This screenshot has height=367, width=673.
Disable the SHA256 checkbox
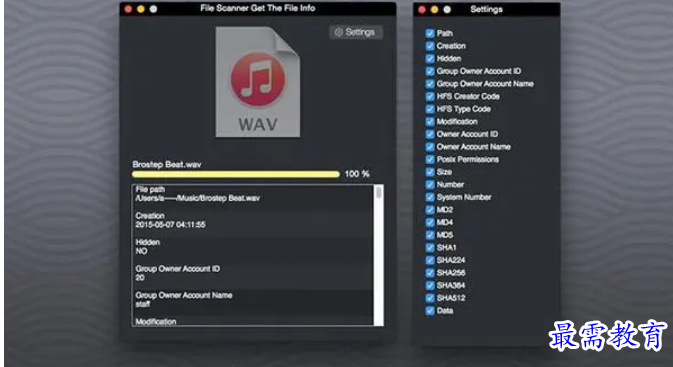pos(430,273)
